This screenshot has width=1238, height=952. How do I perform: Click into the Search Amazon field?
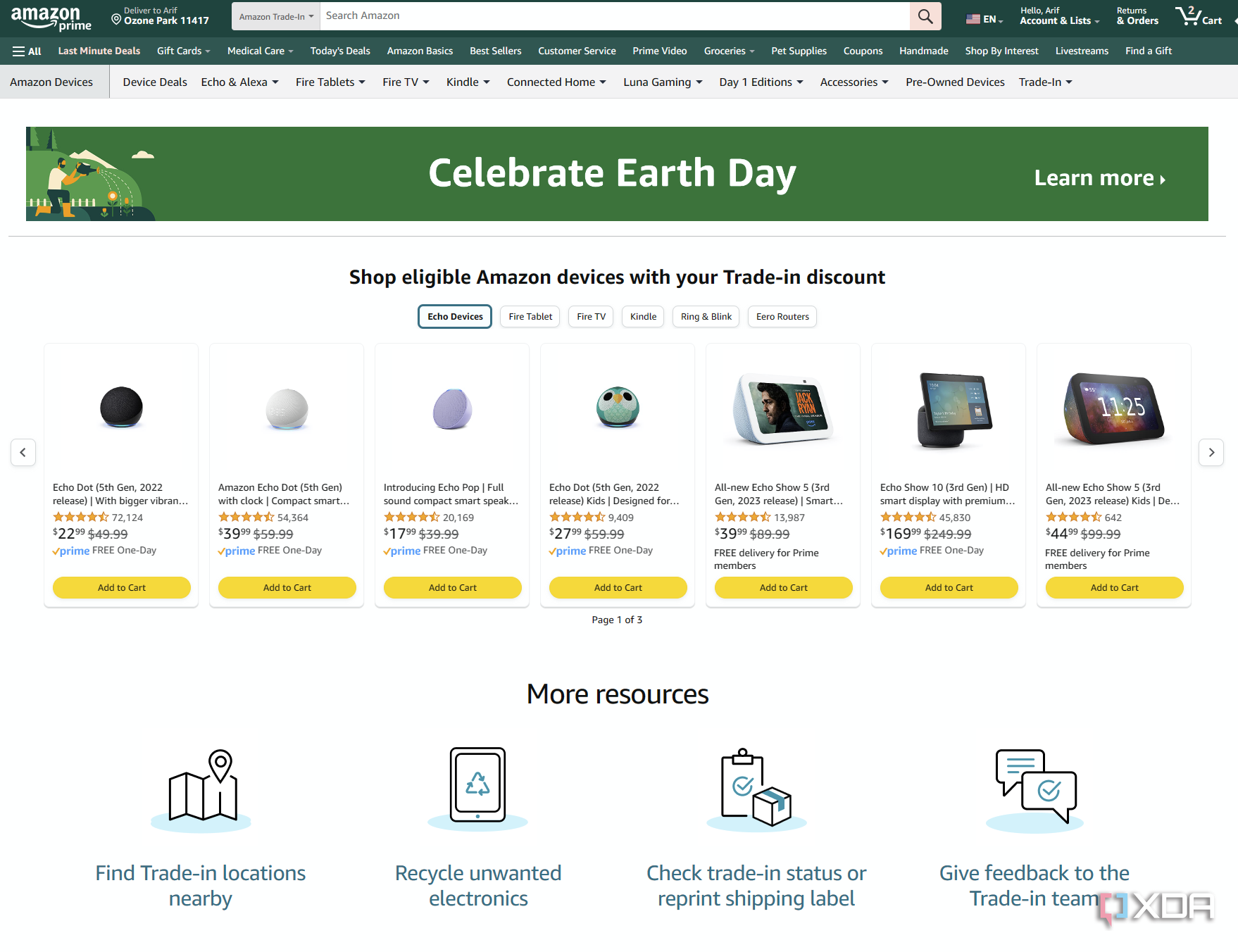[x=615, y=16]
